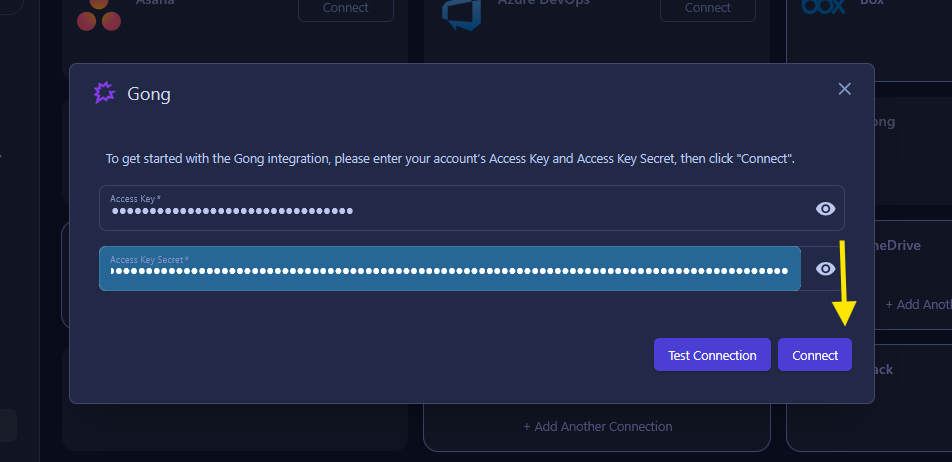The image size is (952, 462).
Task: Click the Azure DevOps card name
Action: pos(543,3)
